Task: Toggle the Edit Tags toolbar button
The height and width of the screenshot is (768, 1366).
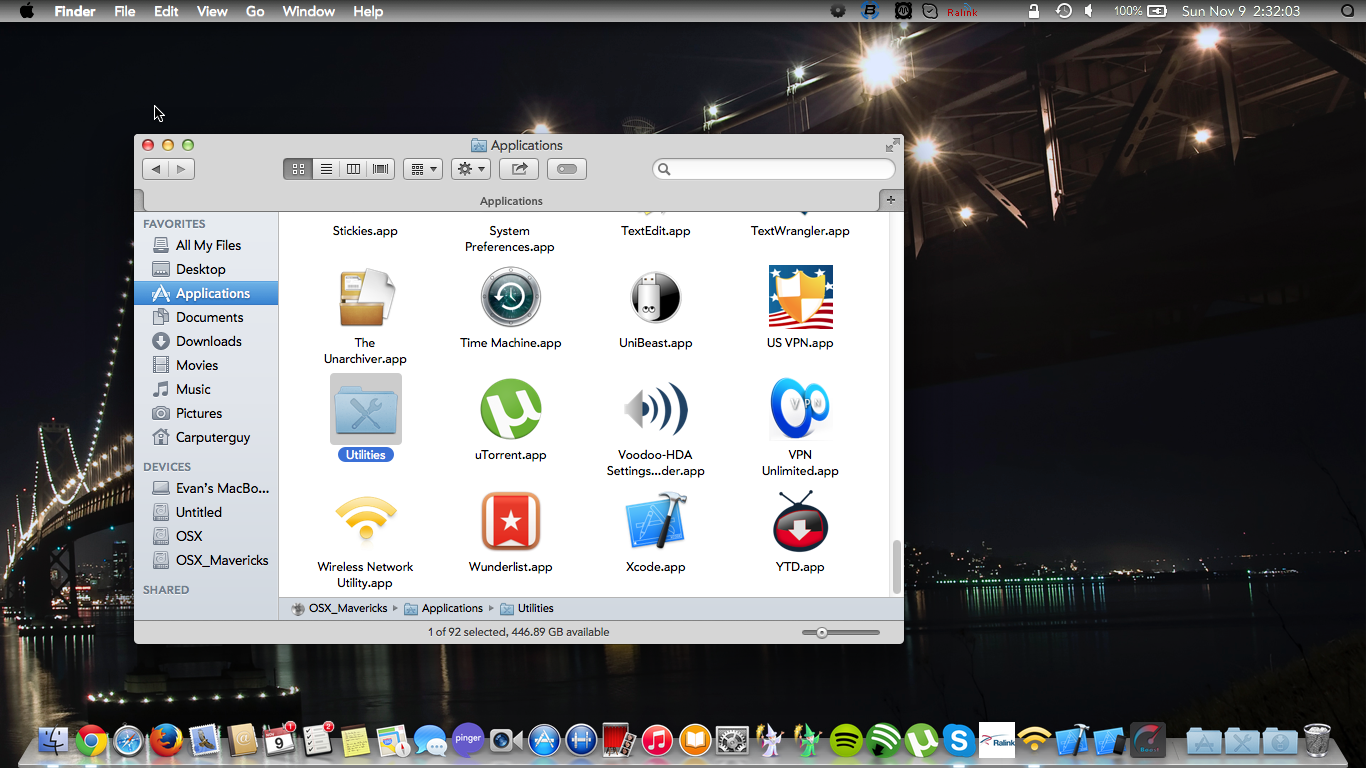Action: pos(567,169)
